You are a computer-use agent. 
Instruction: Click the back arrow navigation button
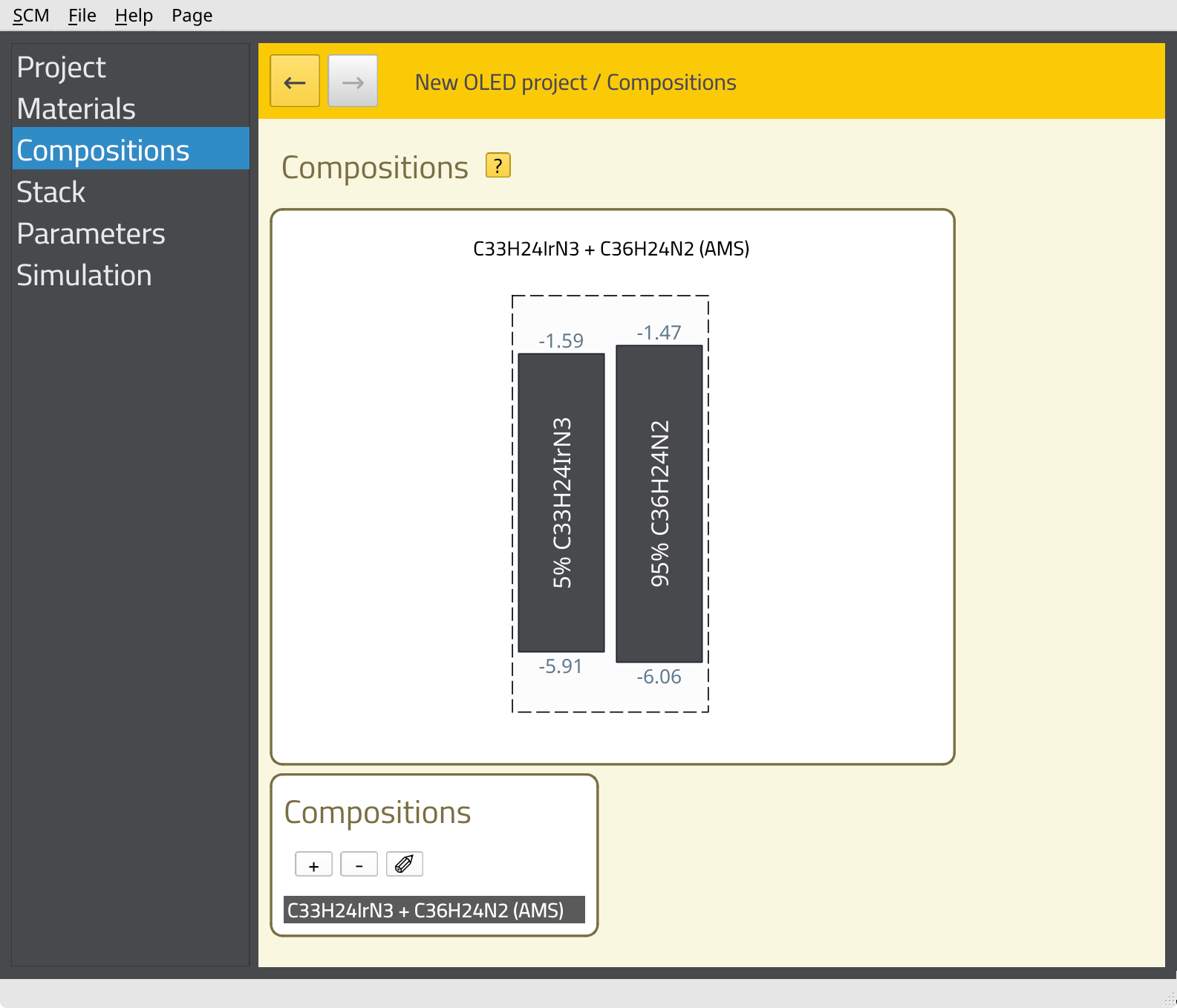(295, 81)
